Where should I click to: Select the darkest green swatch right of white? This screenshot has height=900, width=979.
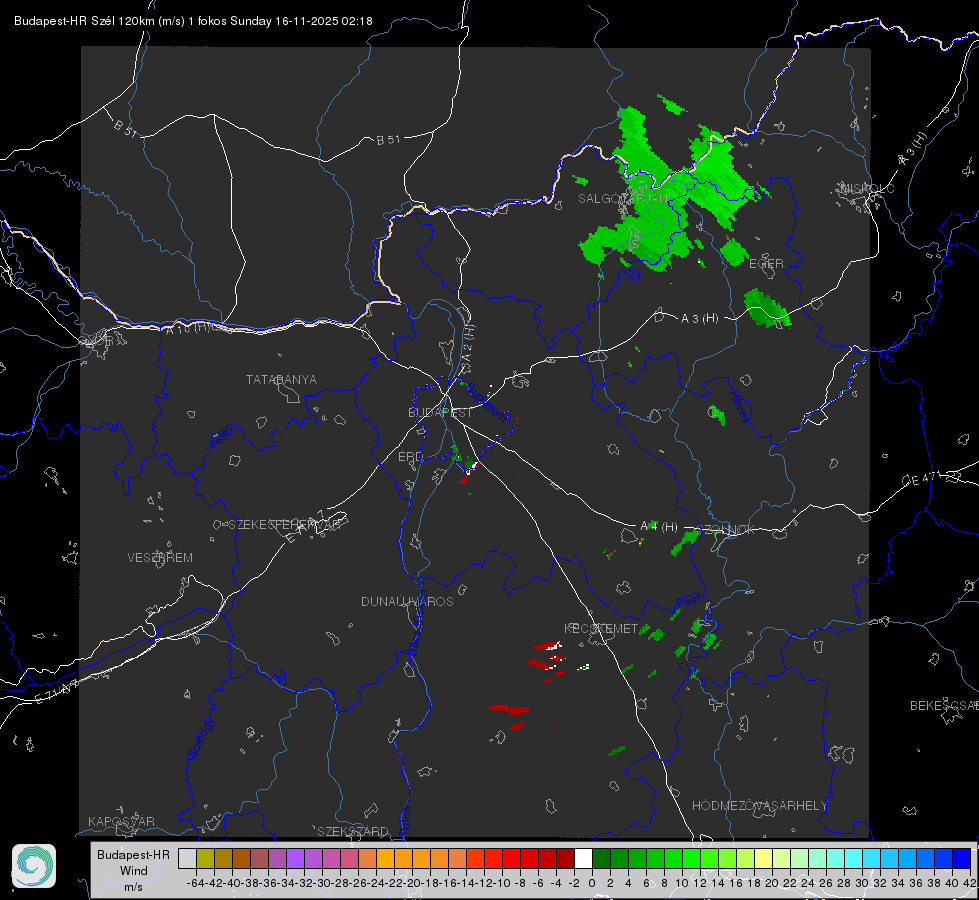(601, 858)
